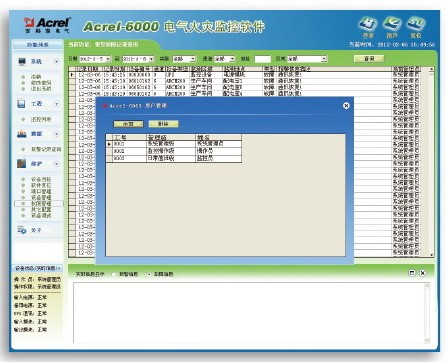Open the last wide filter dropdown before query button

point(307,59)
